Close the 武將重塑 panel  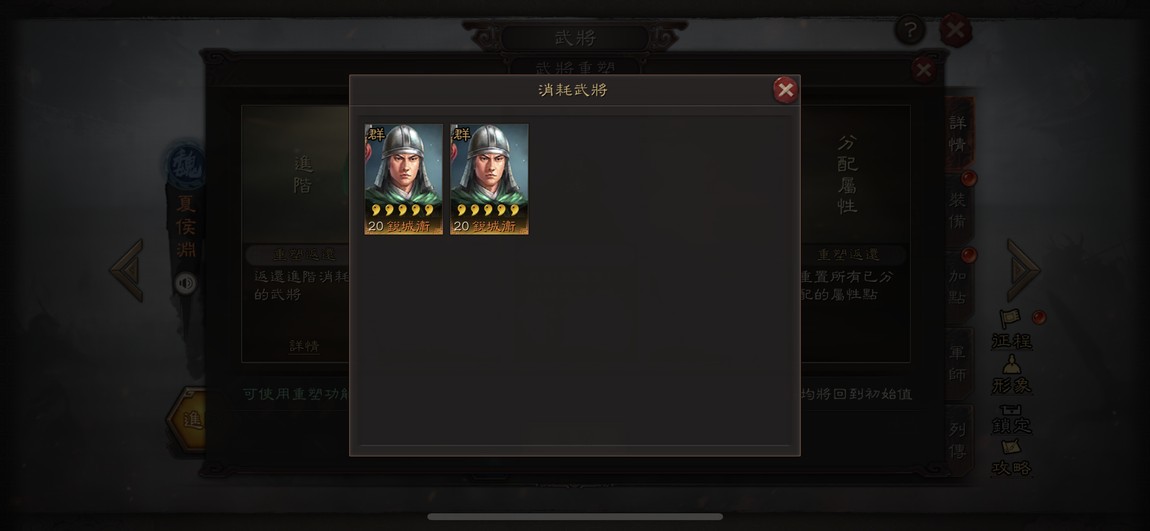tap(923, 70)
